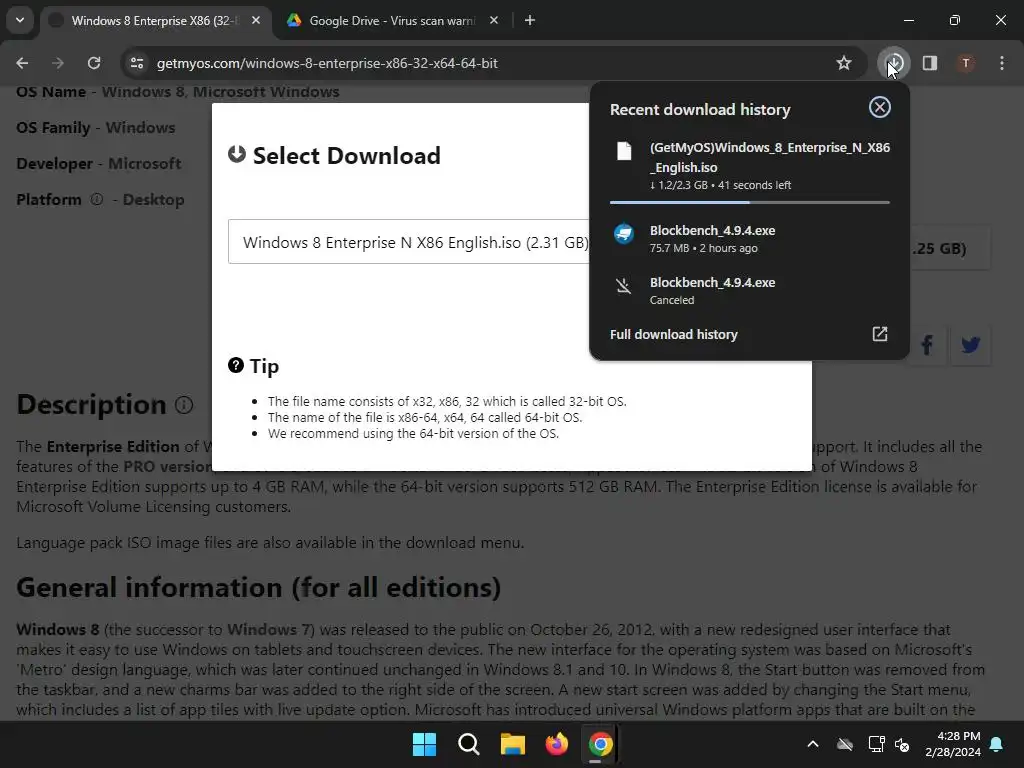
Task: Share the page on Facebook
Action: [x=927, y=344]
